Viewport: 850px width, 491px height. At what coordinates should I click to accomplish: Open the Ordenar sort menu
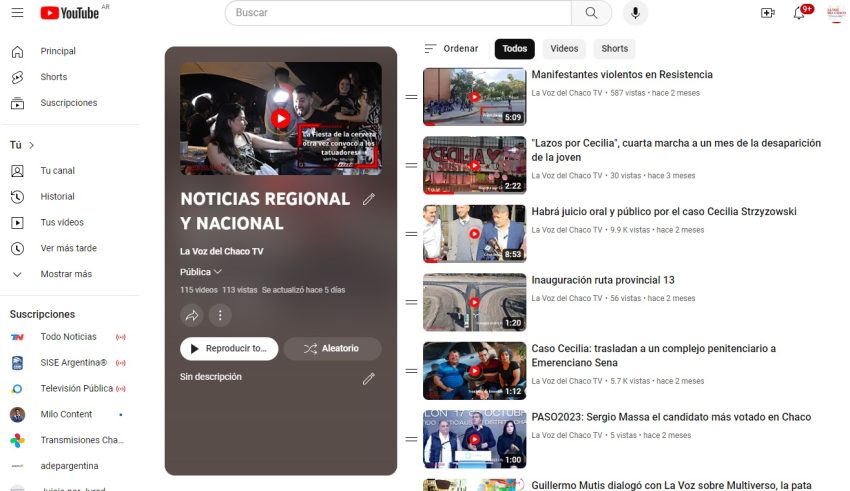coord(451,49)
